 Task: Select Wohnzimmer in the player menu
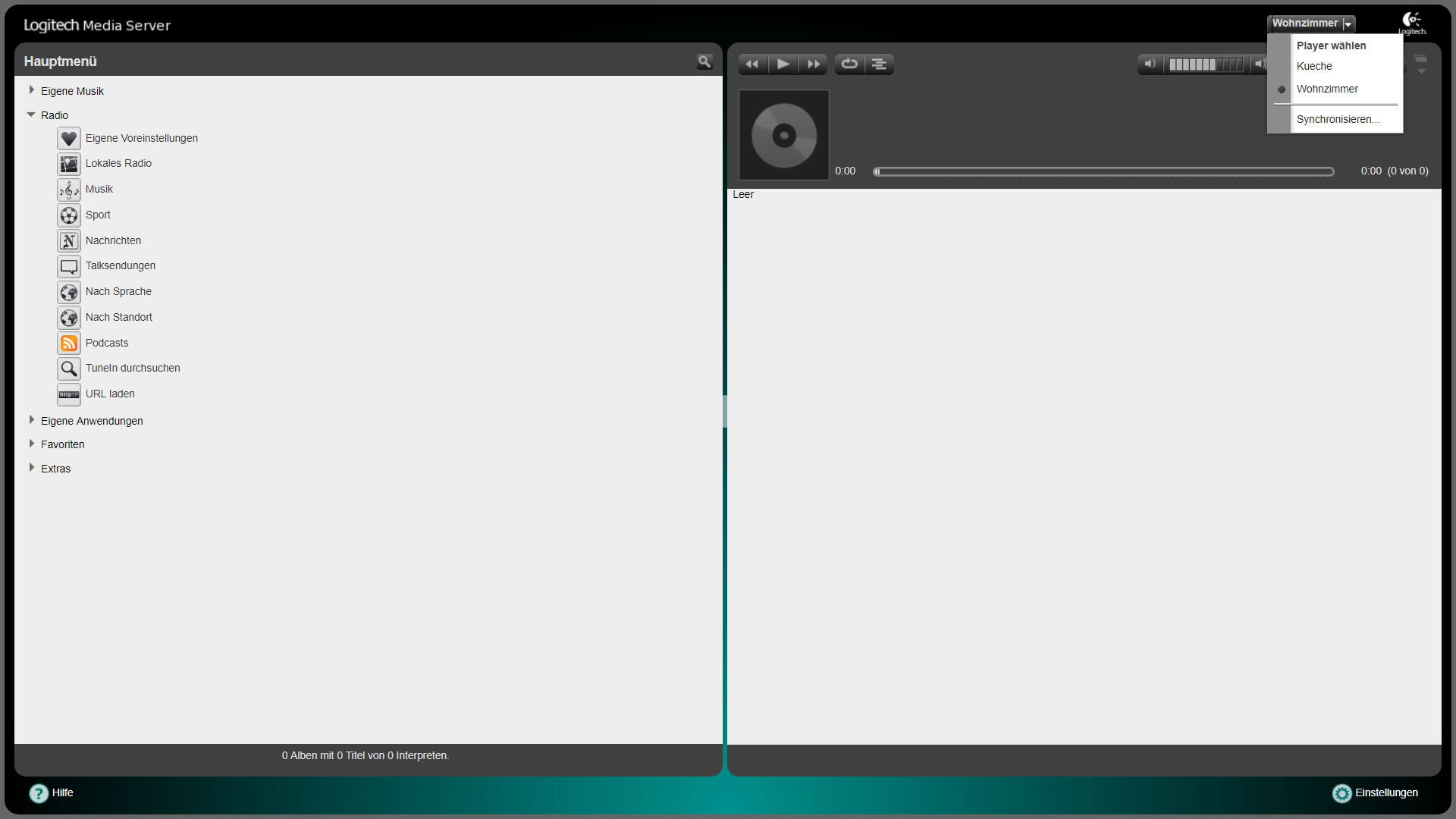tap(1327, 89)
